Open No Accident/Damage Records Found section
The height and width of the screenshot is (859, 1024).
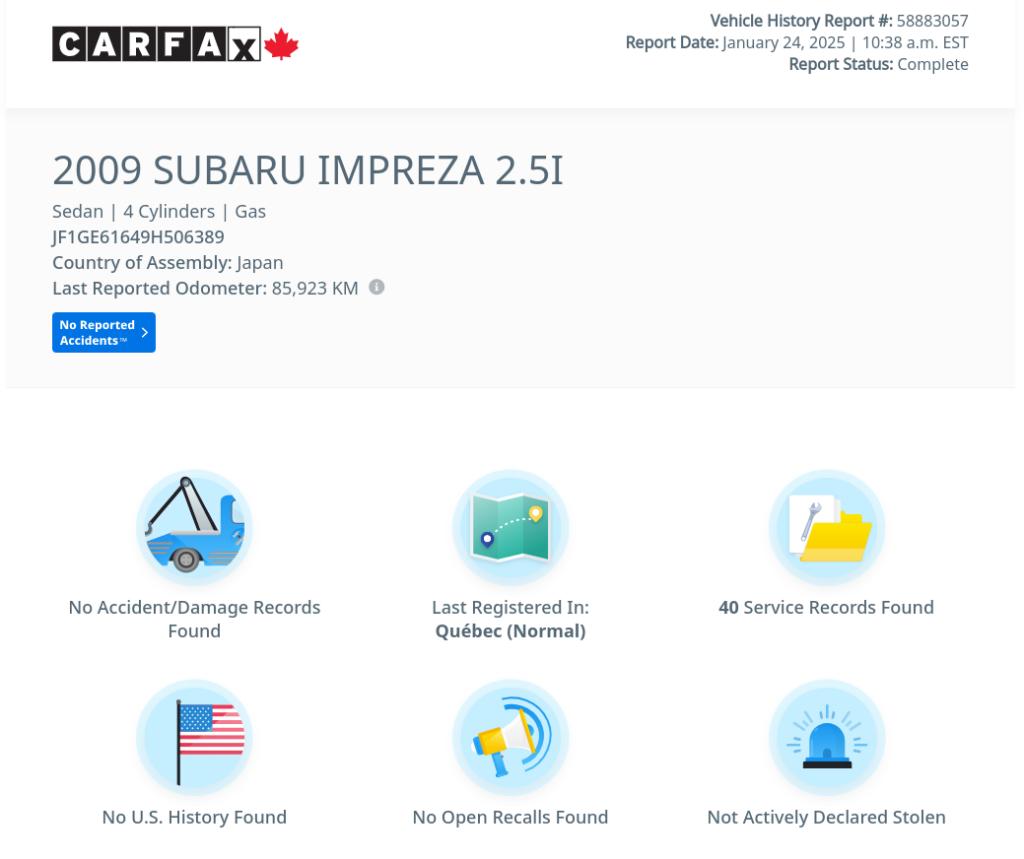pyautogui.click(x=195, y=619)
